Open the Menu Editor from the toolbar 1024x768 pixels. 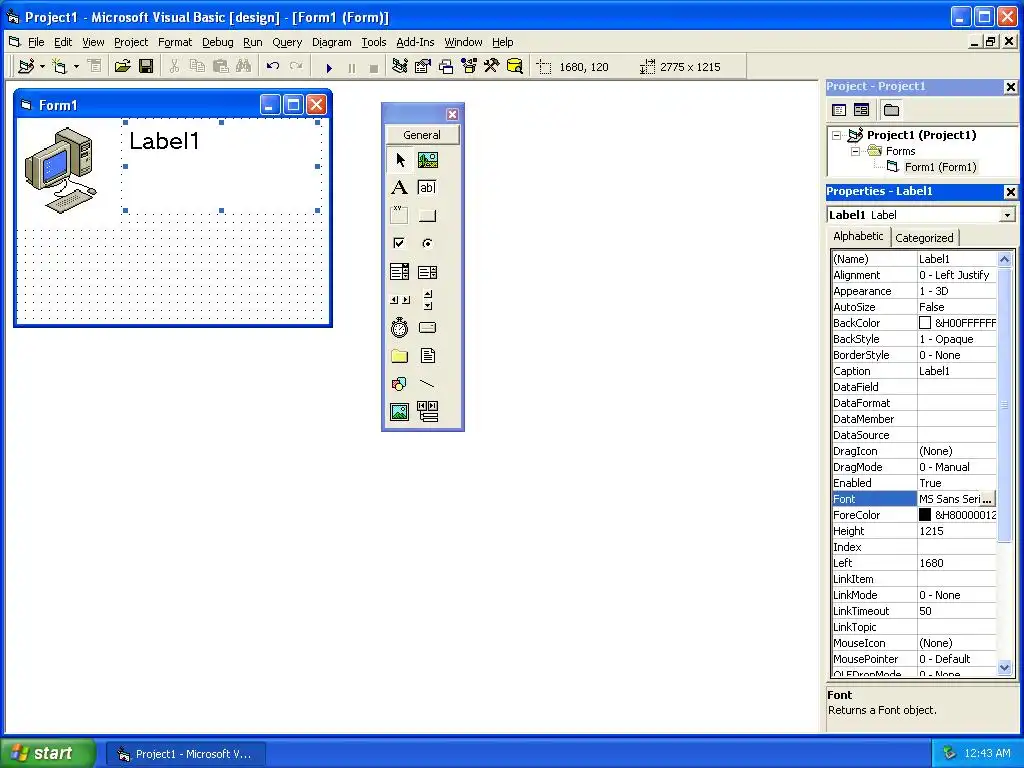[94, 67]
